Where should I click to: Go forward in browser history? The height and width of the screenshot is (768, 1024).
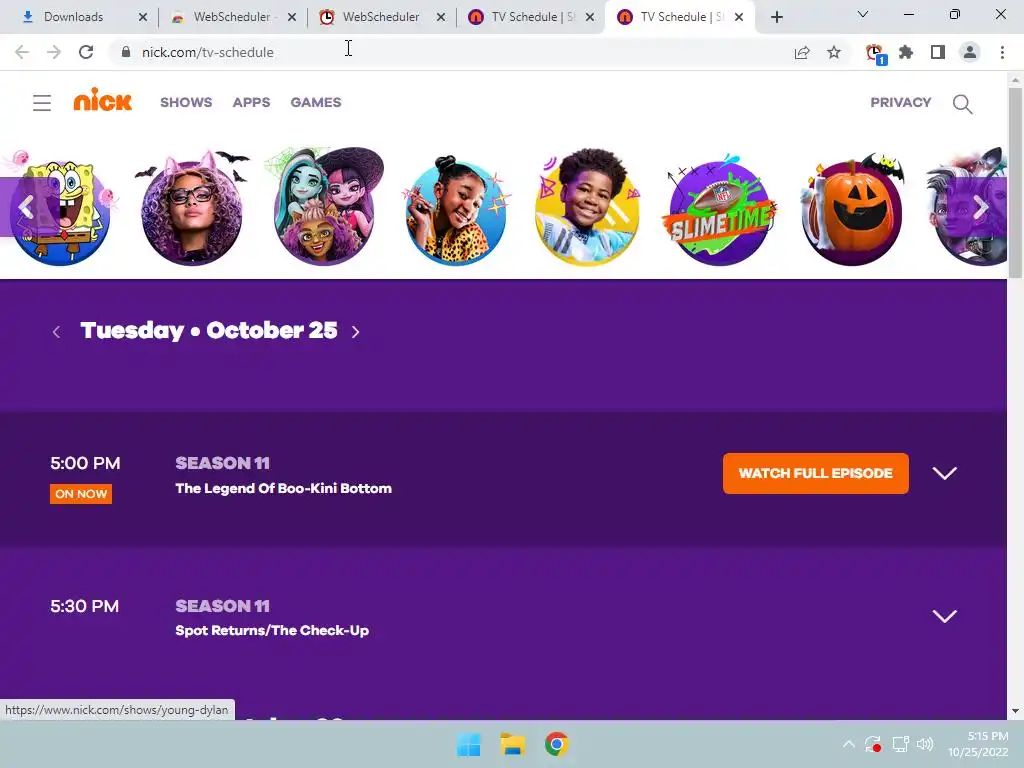54,52
